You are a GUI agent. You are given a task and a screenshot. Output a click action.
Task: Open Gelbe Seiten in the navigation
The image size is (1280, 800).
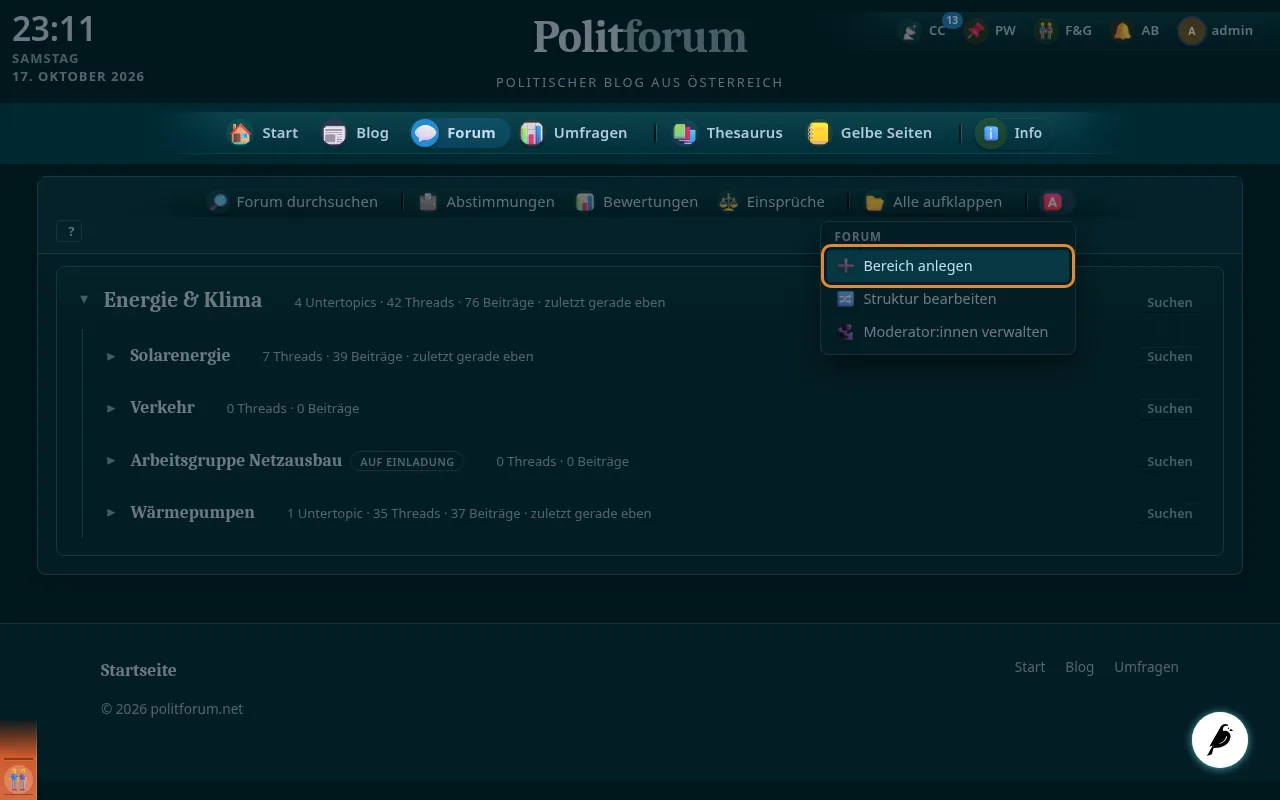pyautogui.click(x=869, y=133)
